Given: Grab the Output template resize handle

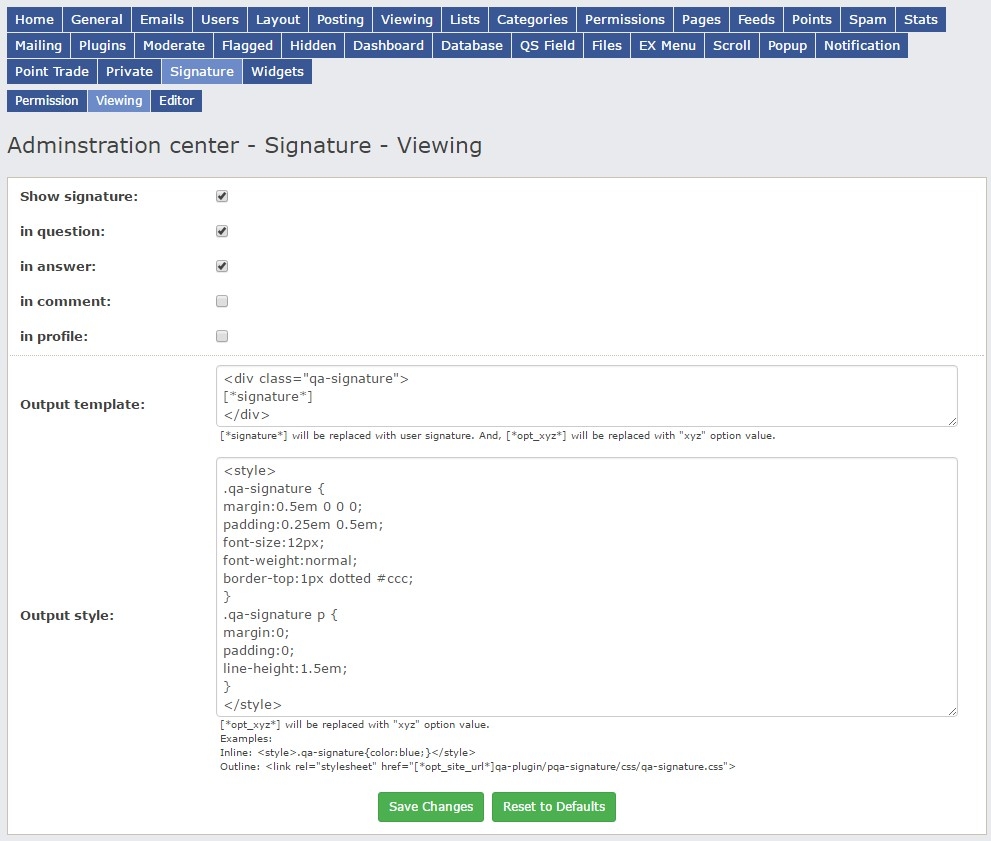Looking at the screenshot, I should point(952,421).
